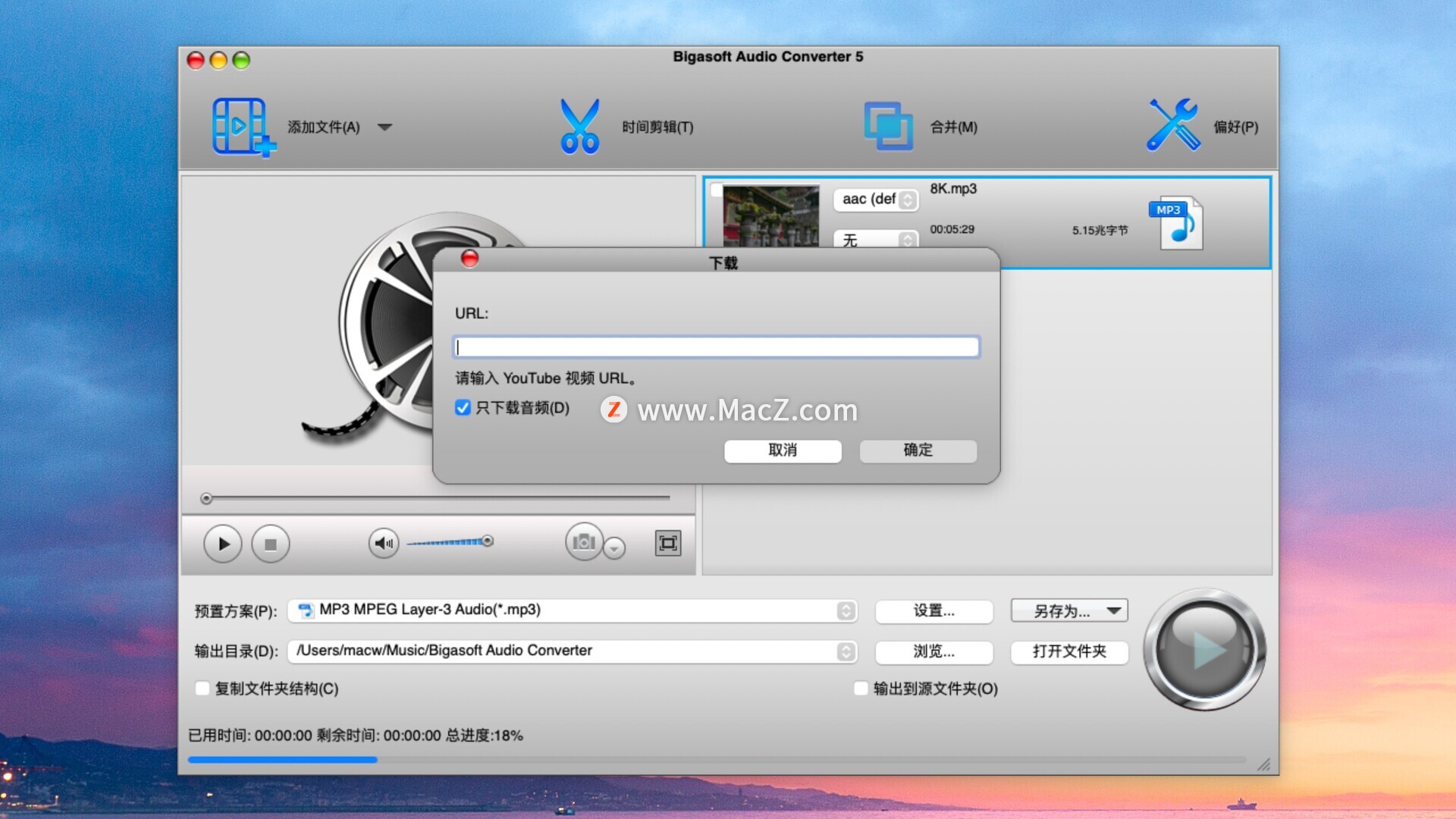
Task: Click the 合并(M) label
Action: click(954, 127)
